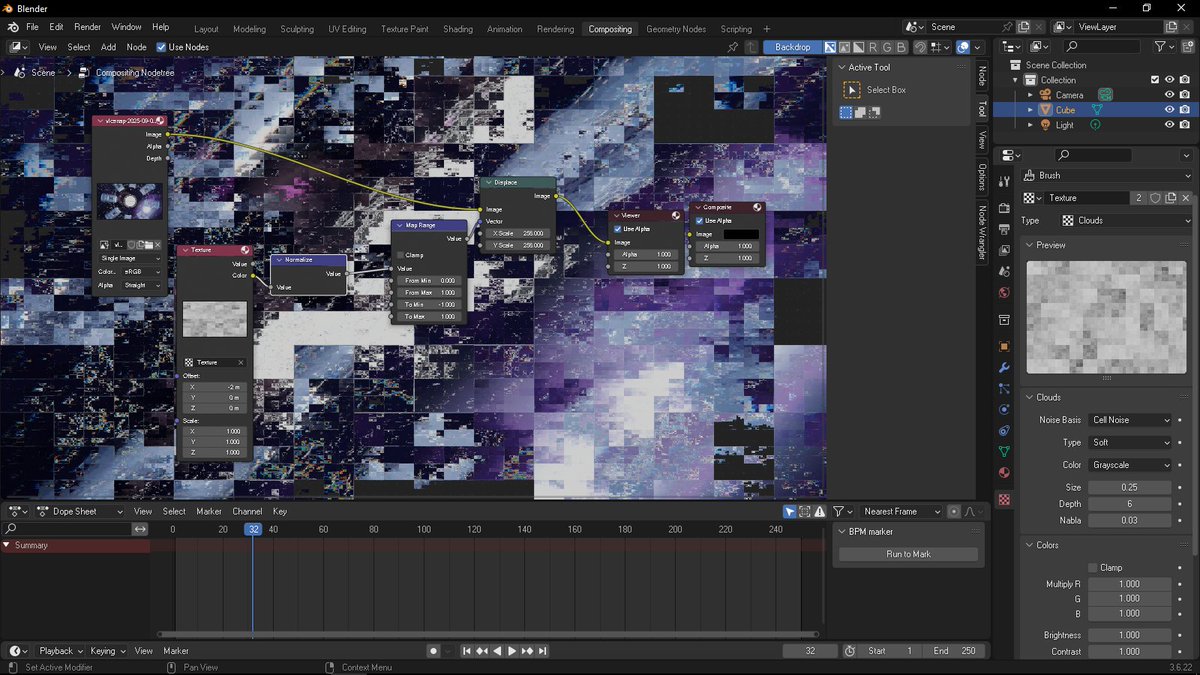Screen dimensions: 1200x675
Task: Open the Noise Basis dropdown showing Cell Noise
Action: 1130,419
